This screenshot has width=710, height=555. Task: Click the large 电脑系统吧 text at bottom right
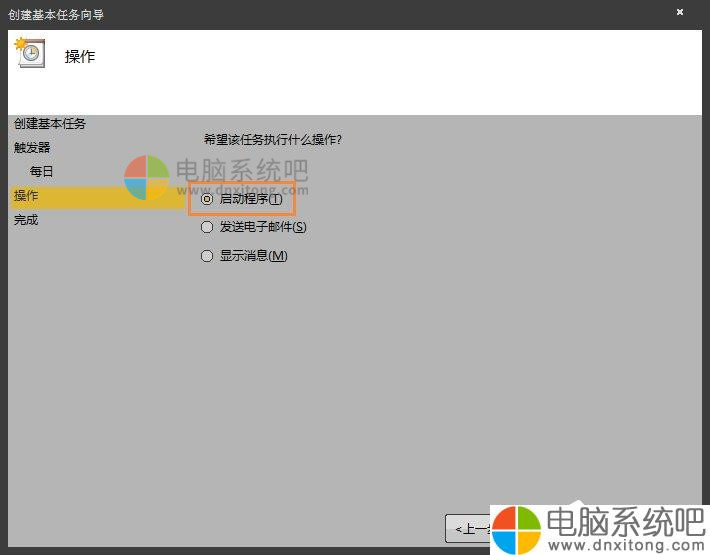tap(626, 520)
